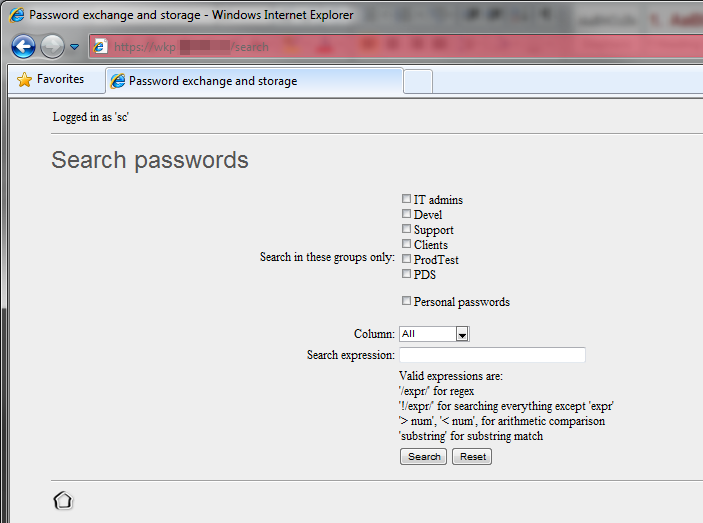703x523 pixels.
Task: Open a new blank tab
Action: tap(418, 82)
